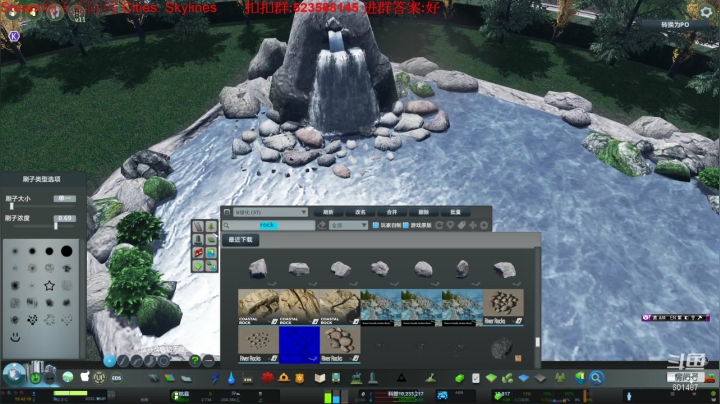Click the 批量 button
The height and width of the screenshot is (404, 720).
click(455, 212)
